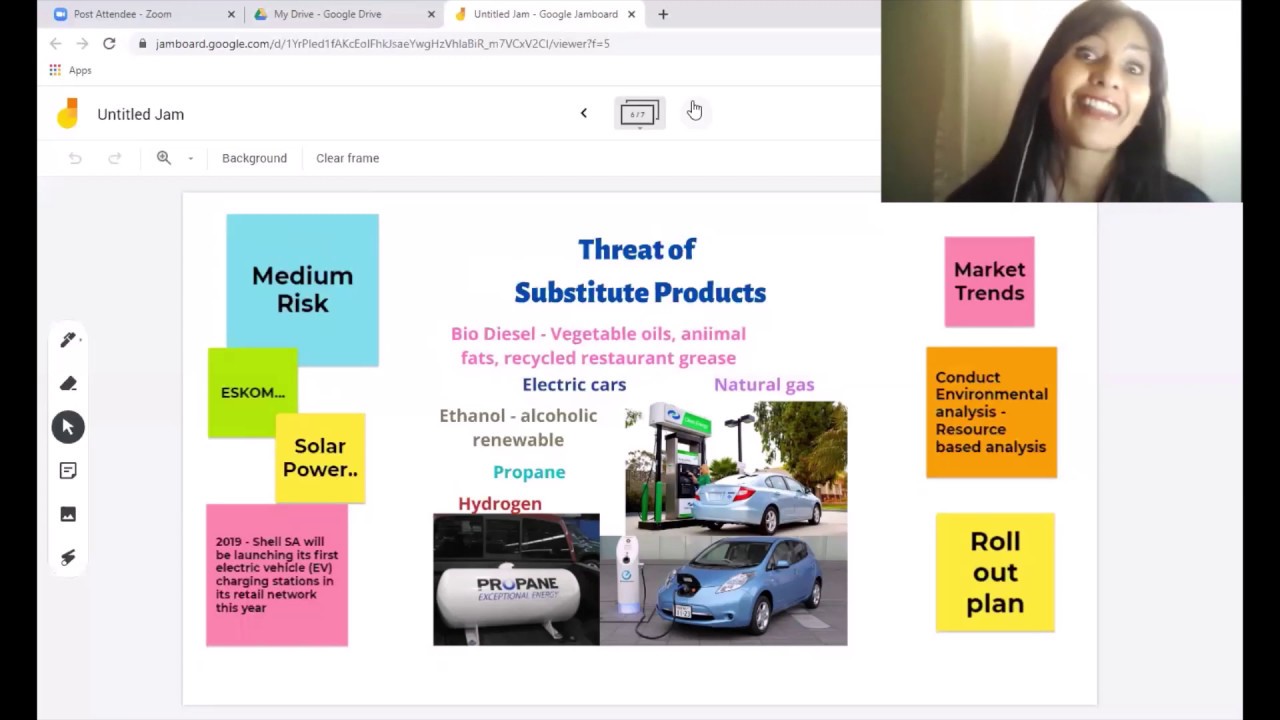Click the zoom magnifier icon
The image size is (1280, 720).
click(164, 158)
